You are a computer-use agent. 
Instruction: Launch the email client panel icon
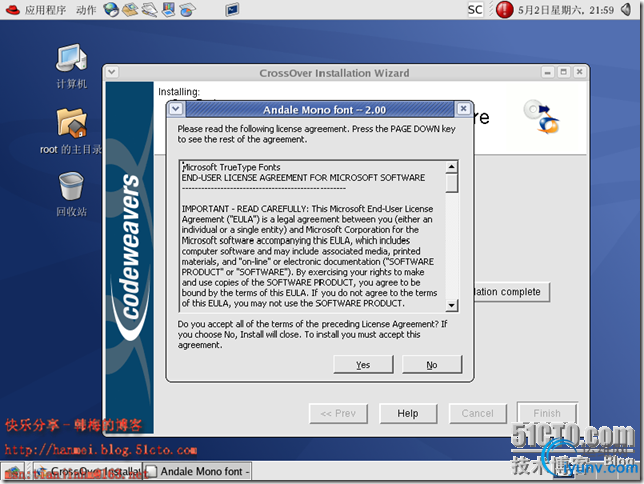pos(130,10)
